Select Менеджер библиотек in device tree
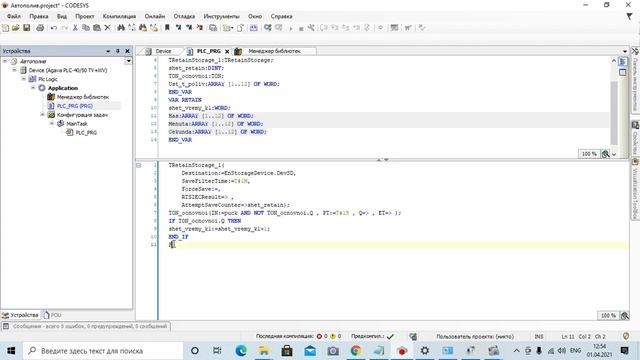Image resolution: width=640 pixels, height=360 pixels. pyautogui.click(x=83, y=97)
